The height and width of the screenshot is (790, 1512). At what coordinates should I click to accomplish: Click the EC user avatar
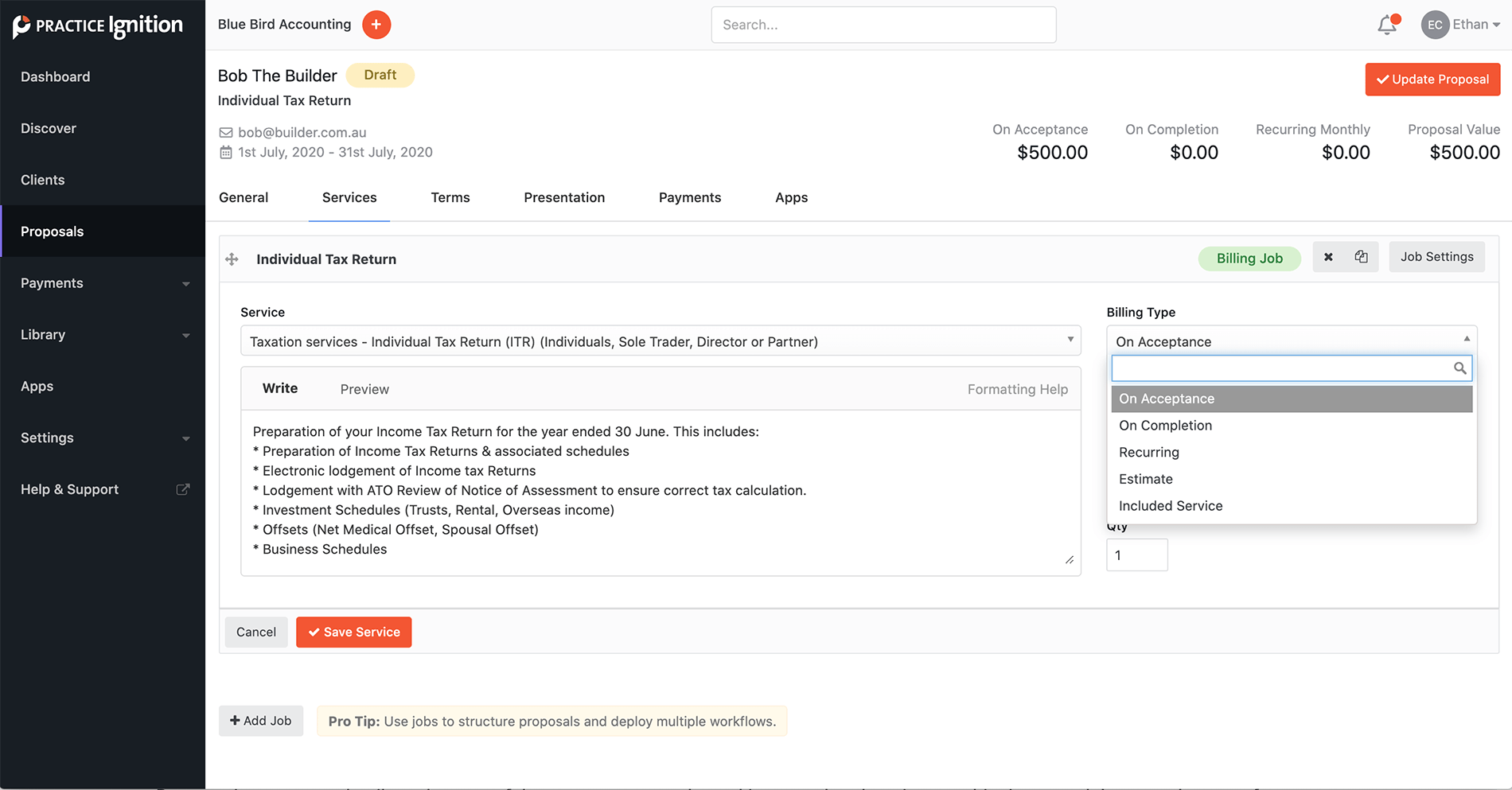click(x=1435, y=25)
